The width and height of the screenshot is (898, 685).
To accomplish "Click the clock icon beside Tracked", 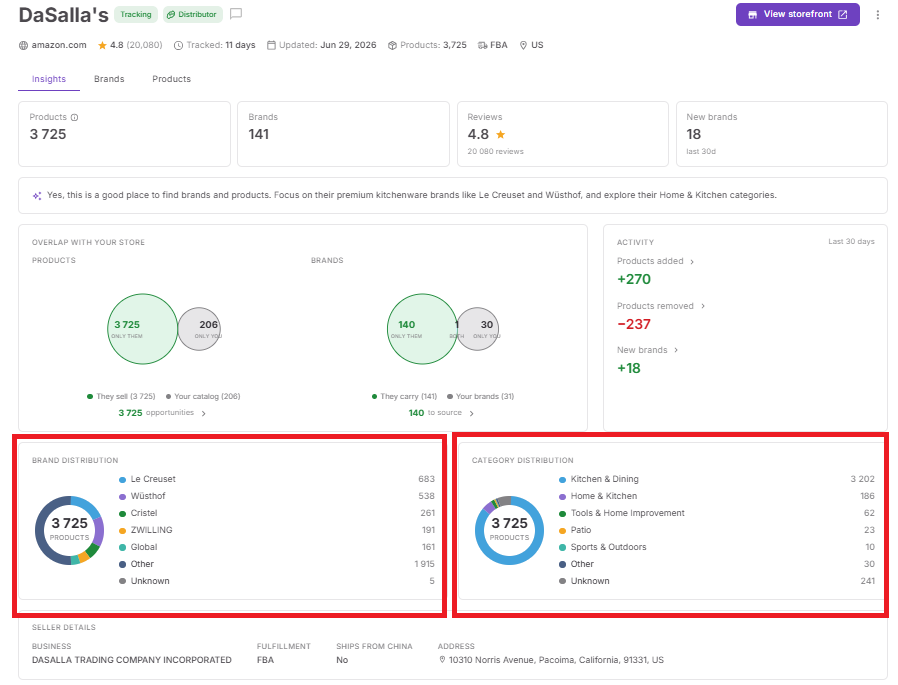I will coord(179,45).
